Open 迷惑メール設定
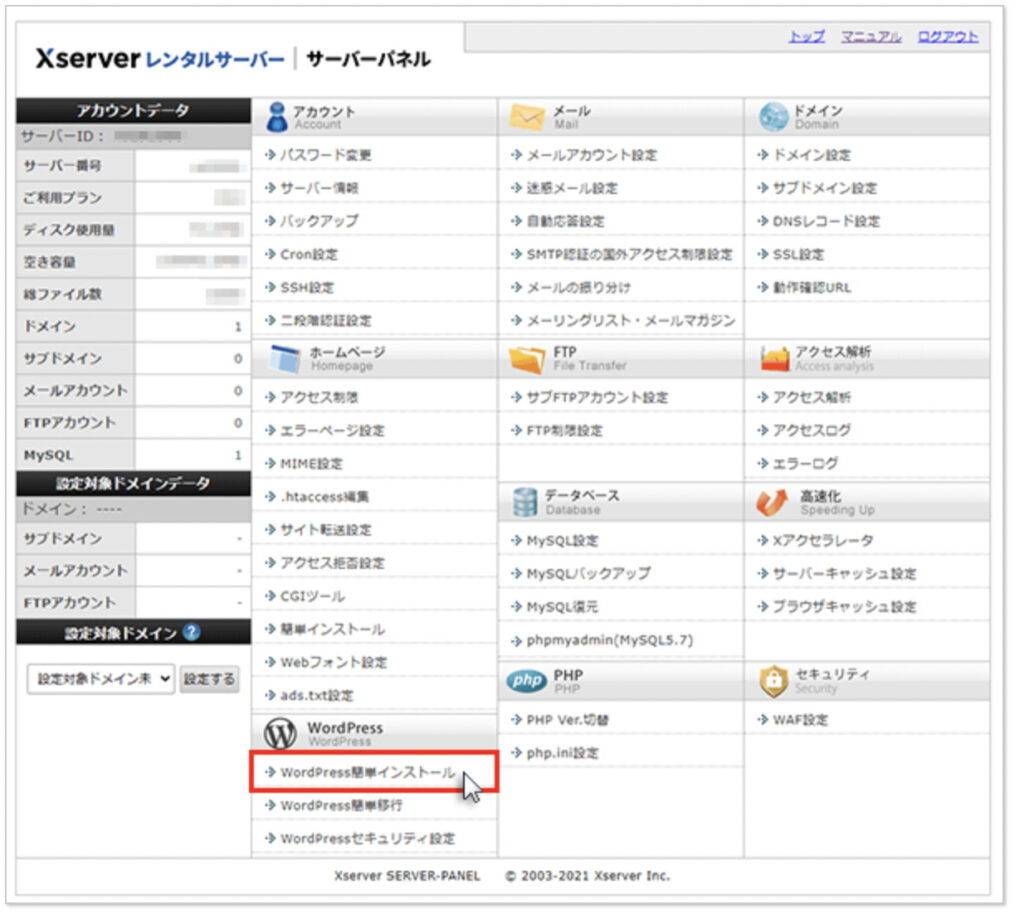This screenshot has width=1024, height=919. point(572,188)
